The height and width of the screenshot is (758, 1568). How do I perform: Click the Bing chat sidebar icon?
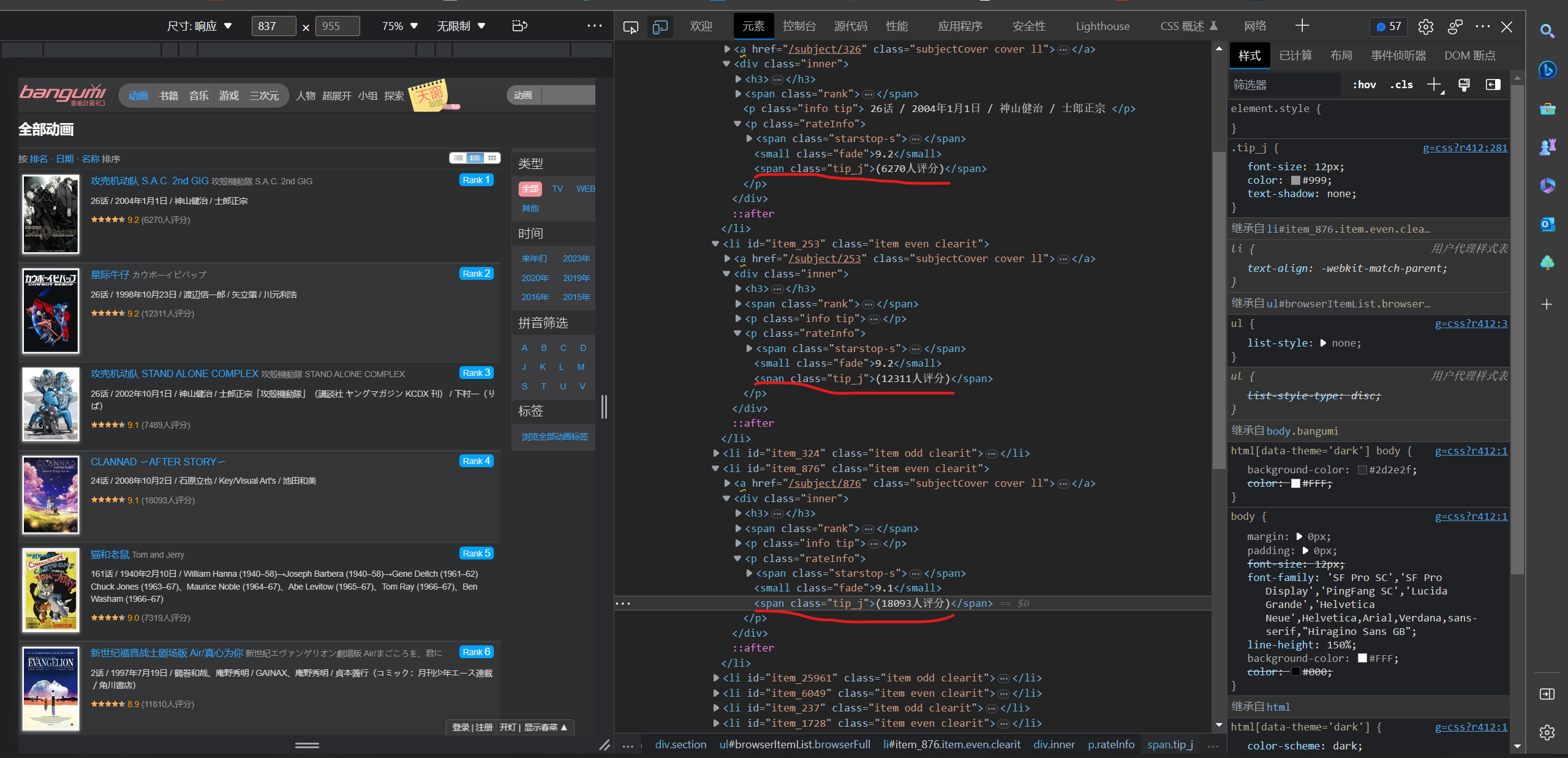click(1547, 70)
